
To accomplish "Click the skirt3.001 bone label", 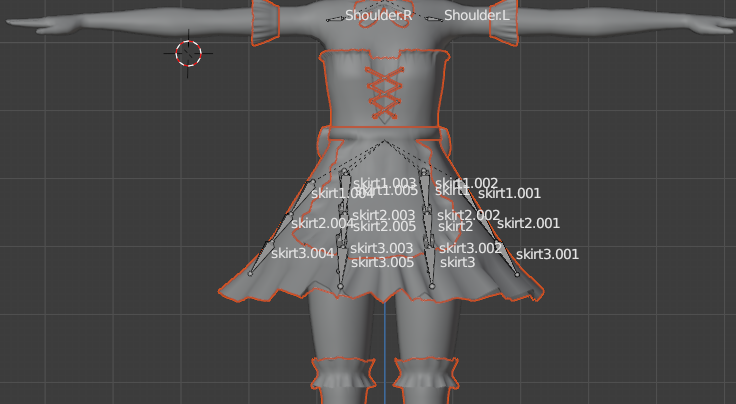I will [x=547, y=254].
